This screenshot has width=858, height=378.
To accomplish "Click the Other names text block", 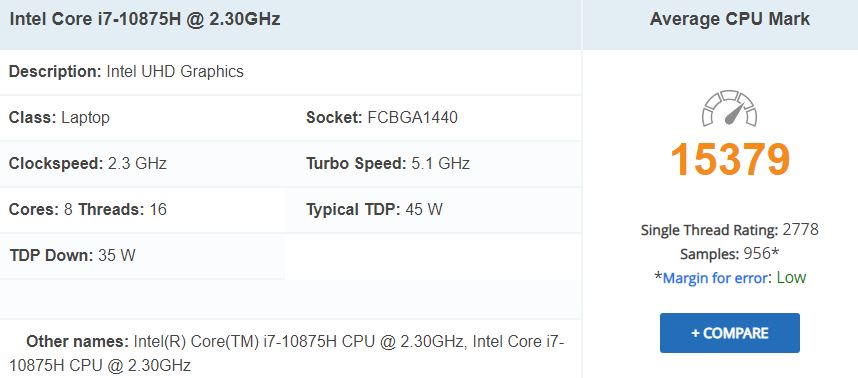I will click(287, 353).
